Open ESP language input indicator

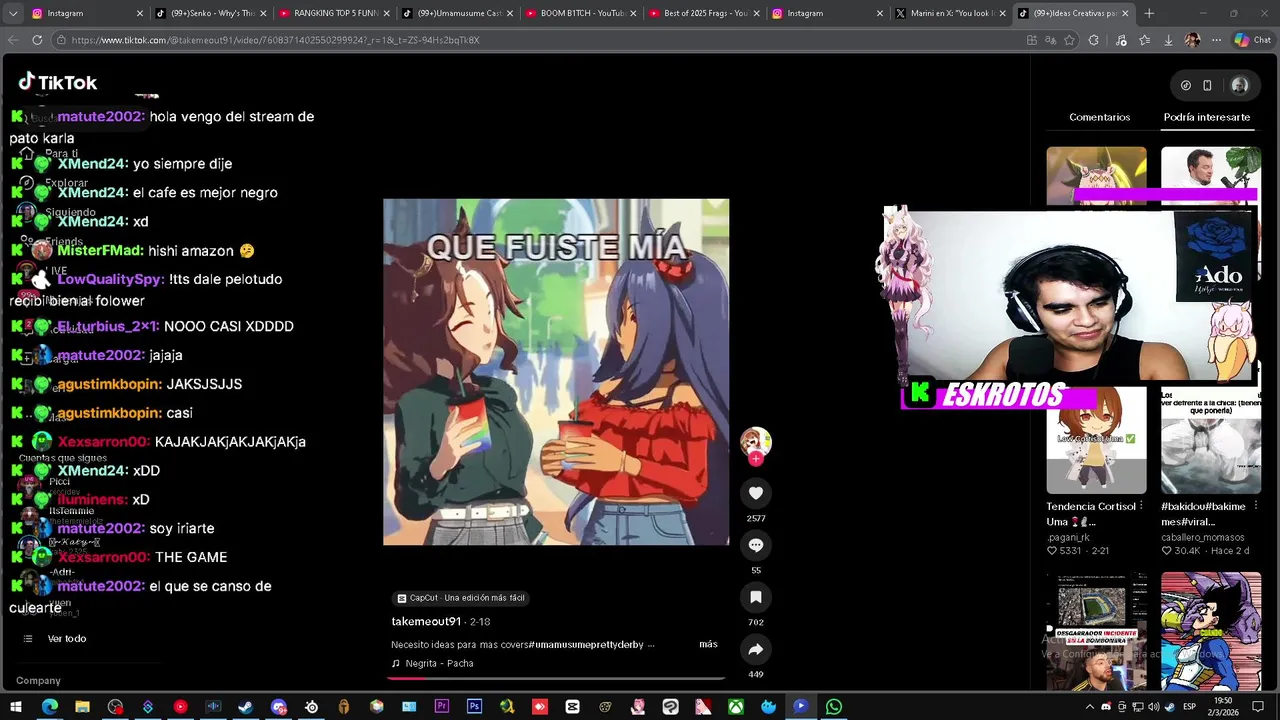click(1190, 707)
